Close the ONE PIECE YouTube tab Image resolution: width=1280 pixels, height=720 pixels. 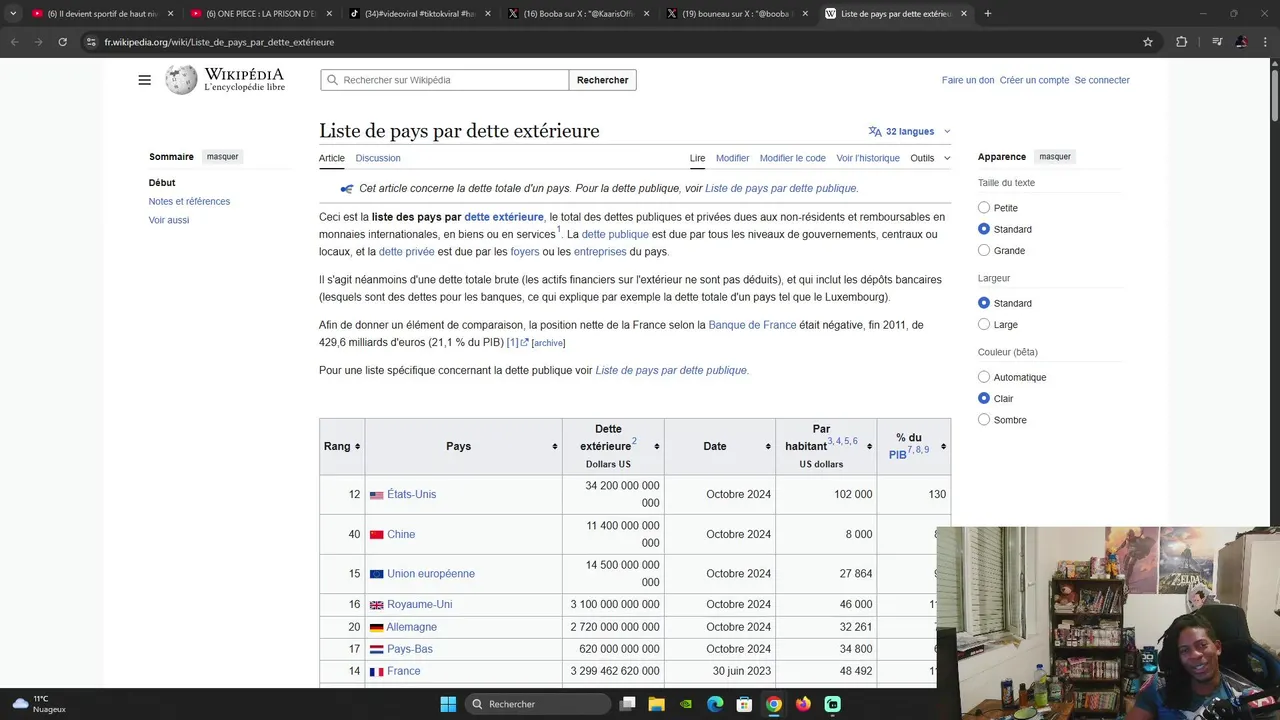click(328, 14)
